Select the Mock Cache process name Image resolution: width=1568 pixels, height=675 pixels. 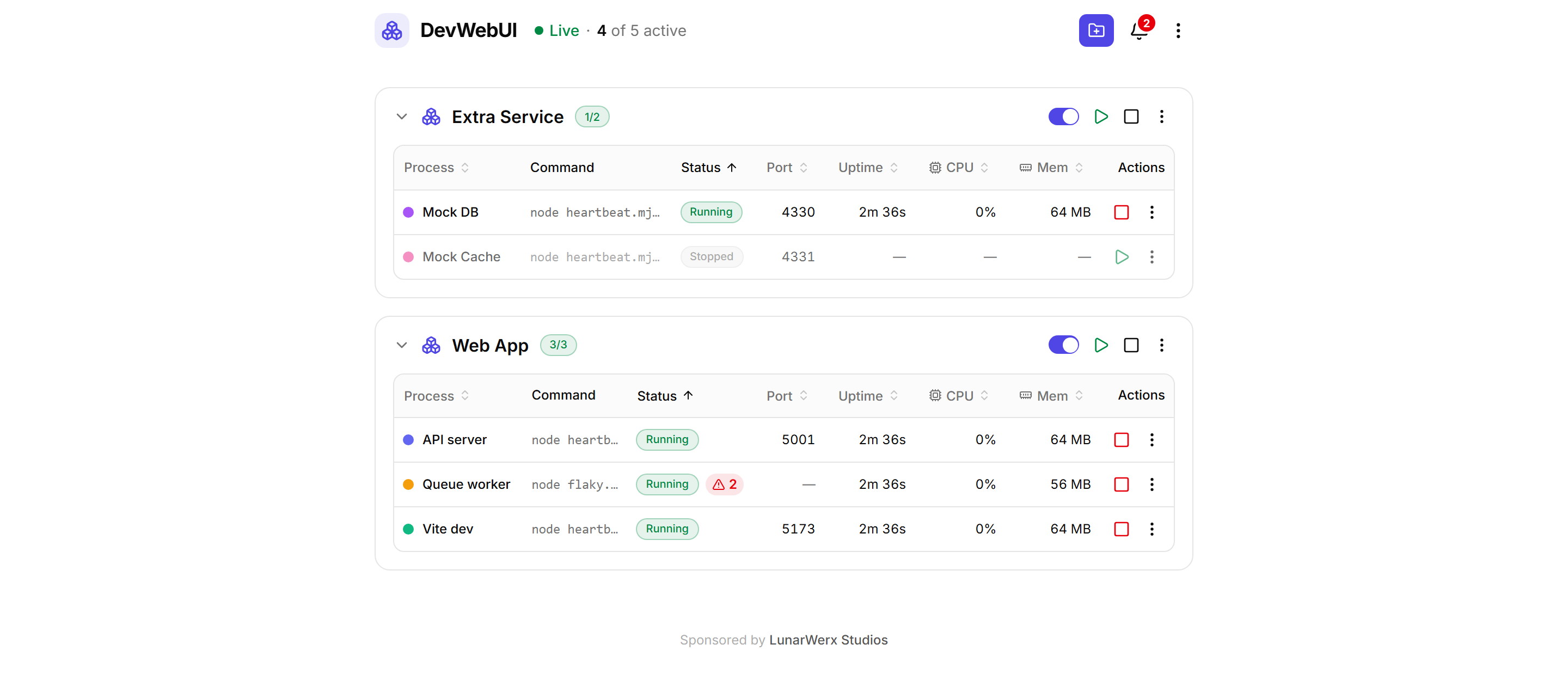tap(461, 257)
